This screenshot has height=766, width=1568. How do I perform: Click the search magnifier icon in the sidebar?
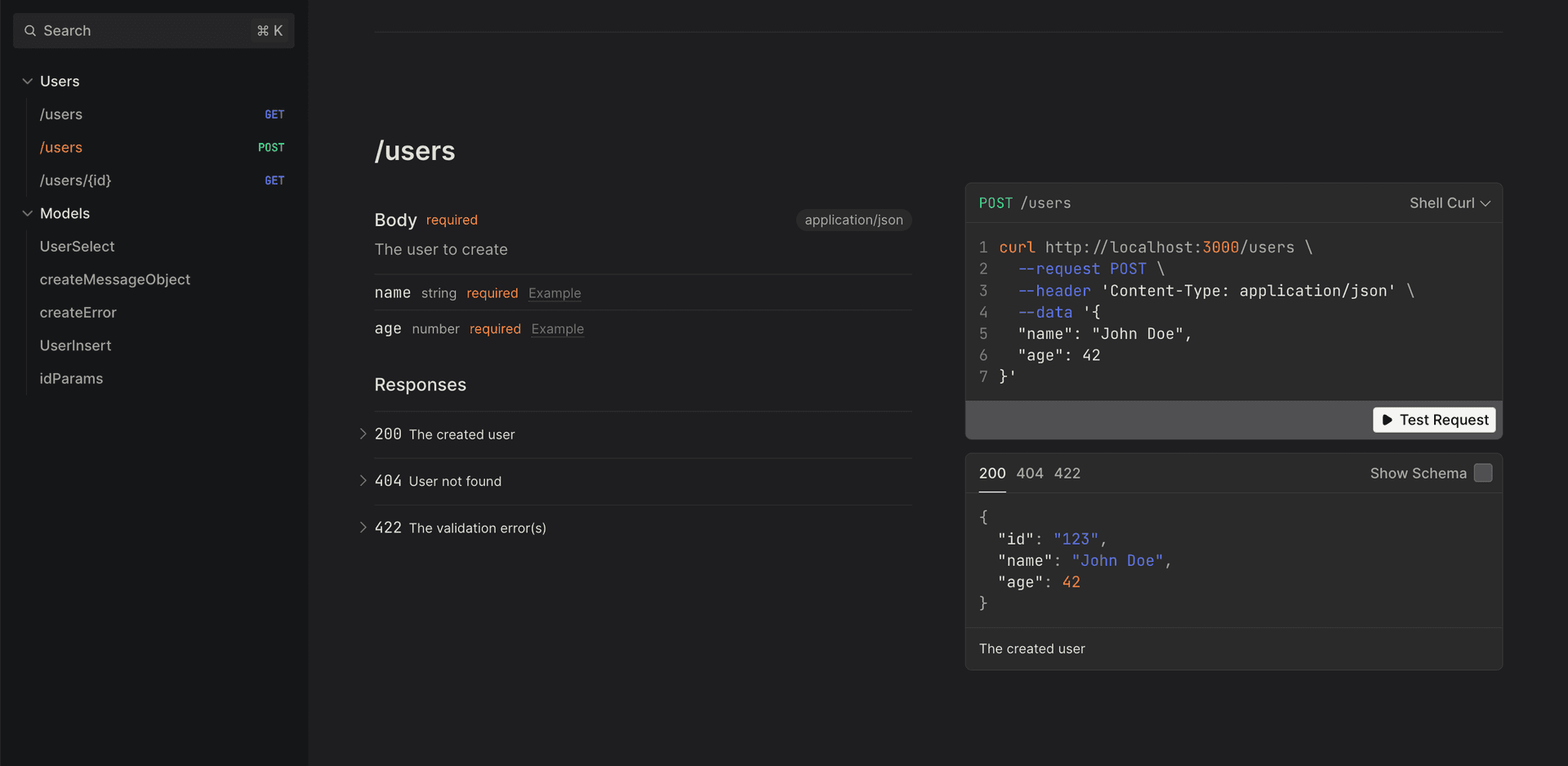point(29,30)
